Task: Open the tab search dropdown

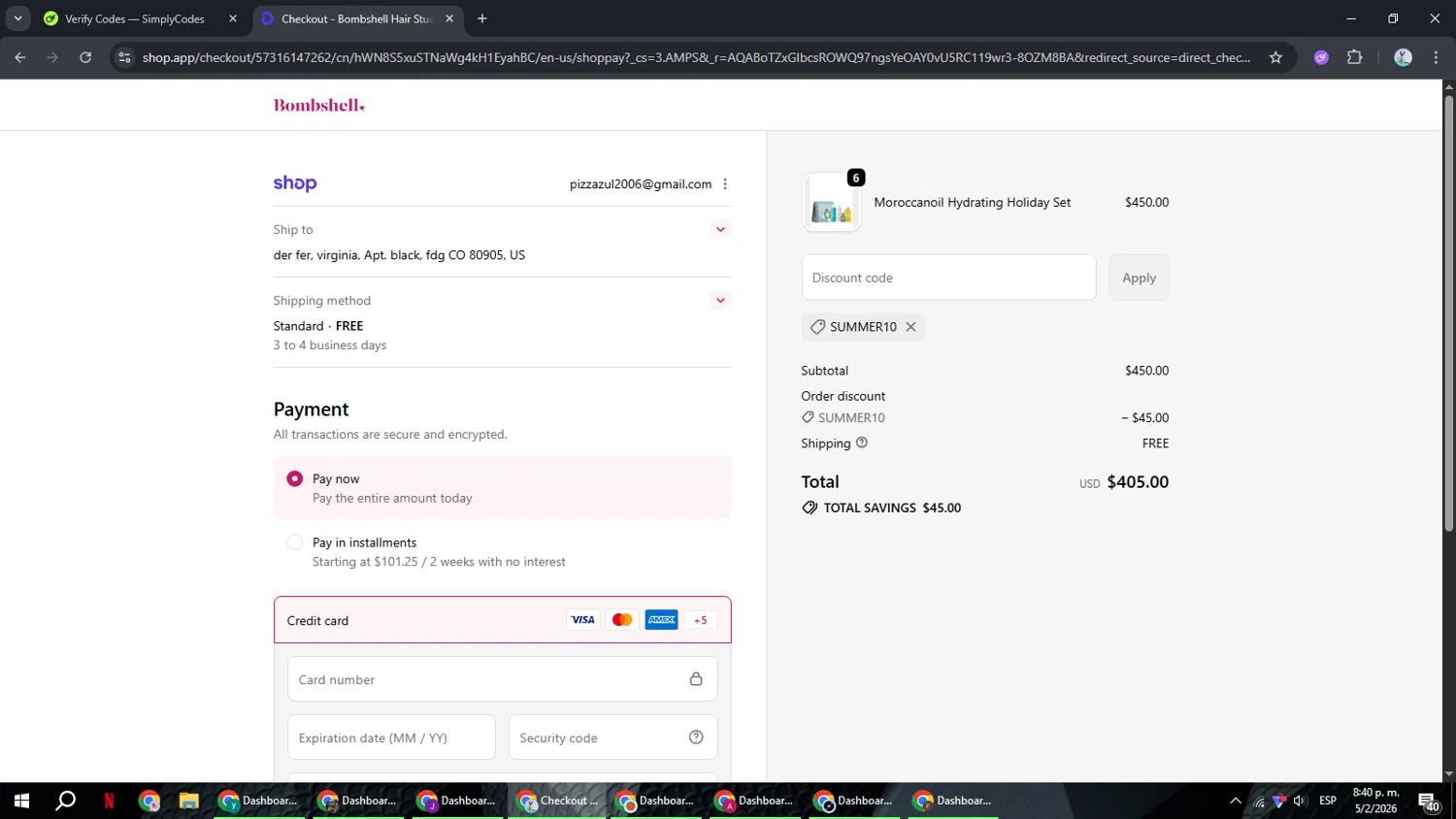Action: coord(17,18)
